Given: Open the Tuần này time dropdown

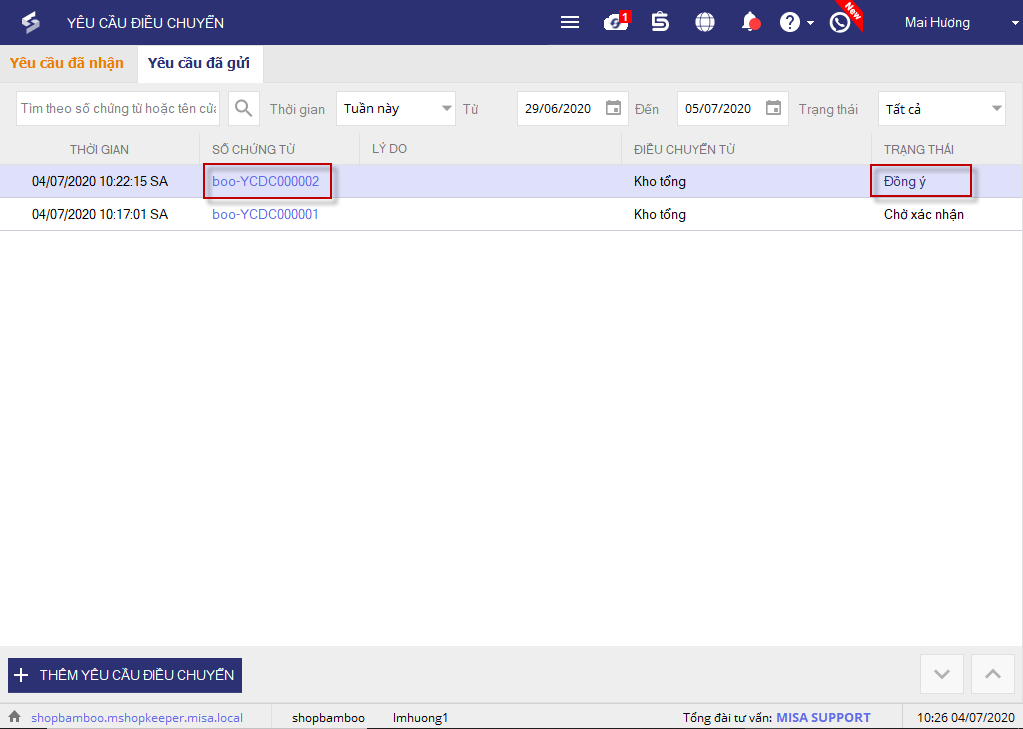Looking at the screenshot, I should pyautogui.click(x=396, y=108).
